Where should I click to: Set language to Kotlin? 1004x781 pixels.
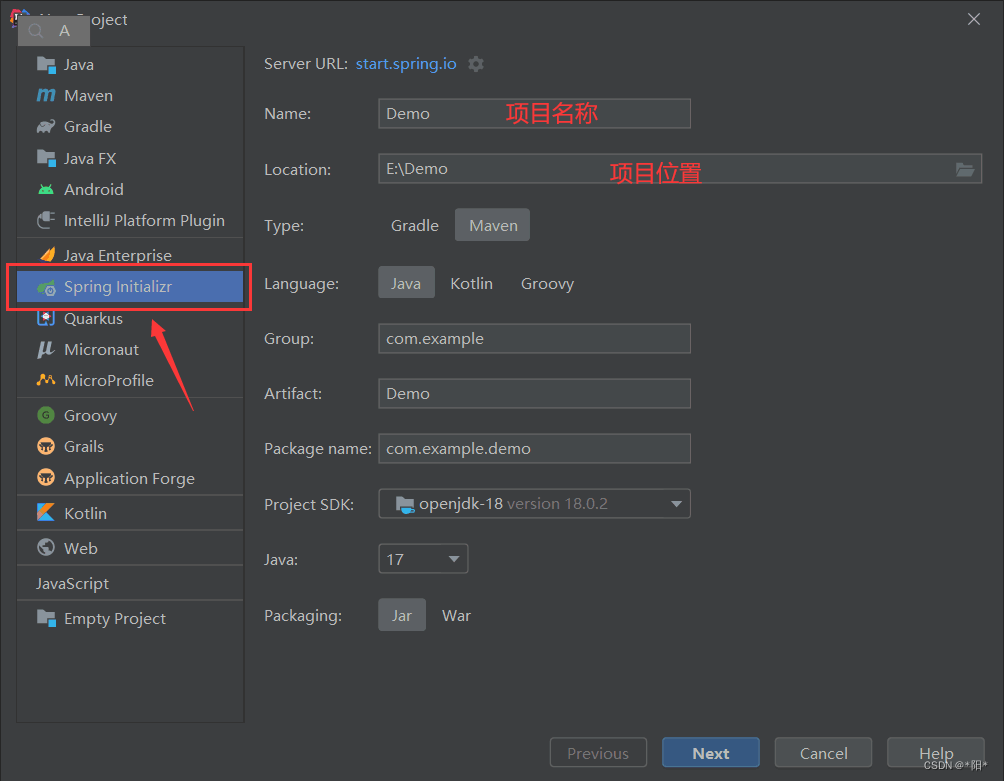point(471,283)
